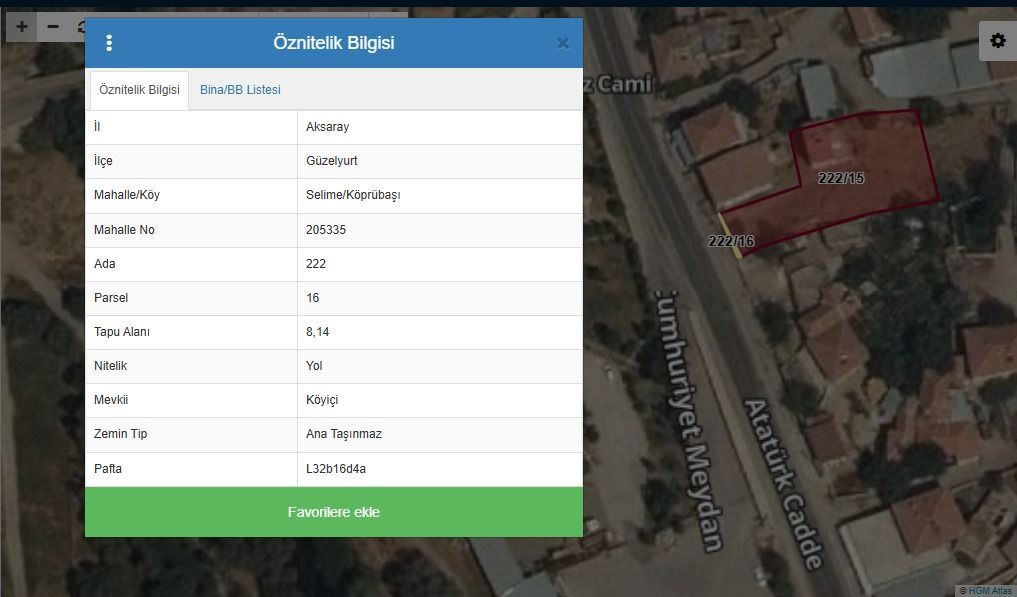This screenshot has height=597, width=1017.
Task: Click the Zemin Tip value Ana Taşınmaz
Action: coord(343,434)
